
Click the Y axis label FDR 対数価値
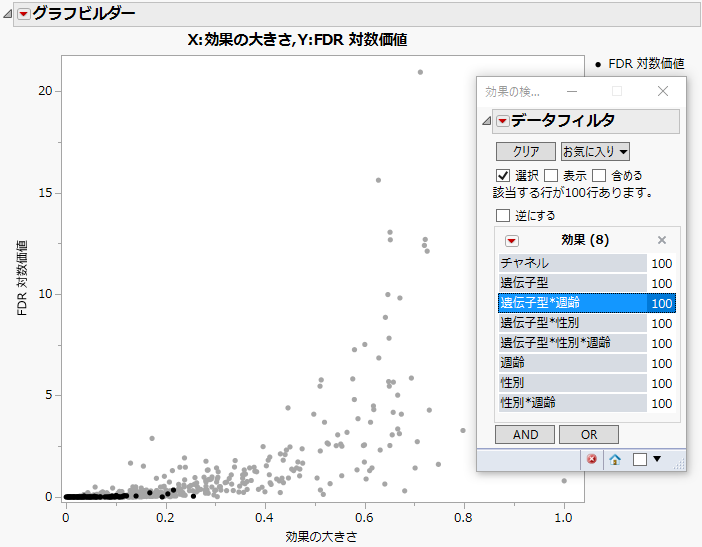[22, 278]
